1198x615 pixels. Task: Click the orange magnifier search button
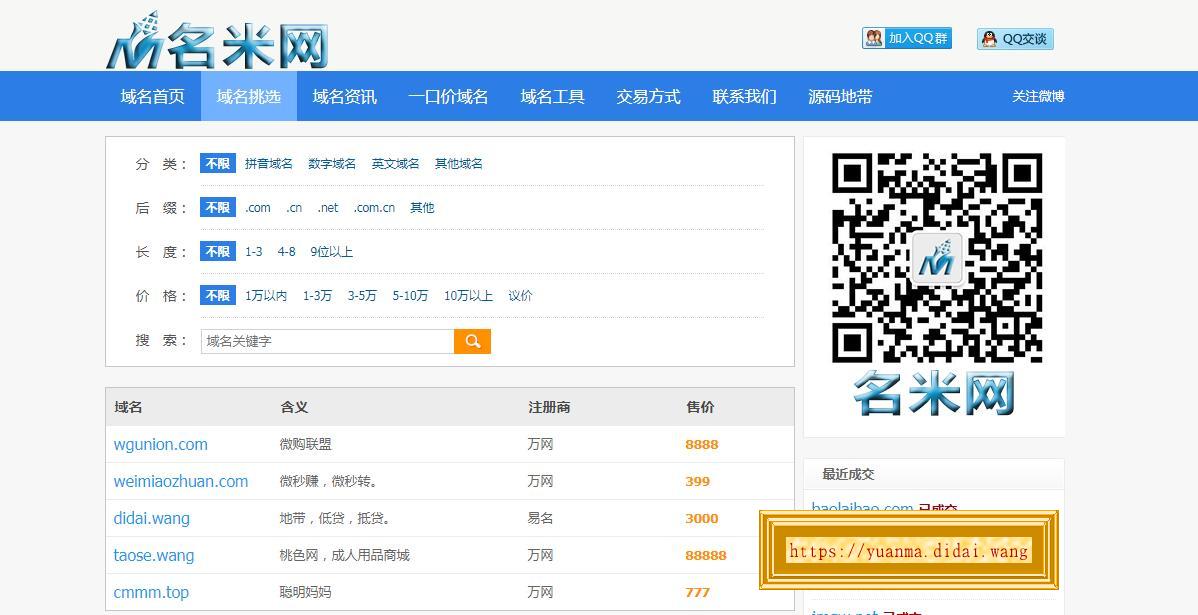click(472, 341)
